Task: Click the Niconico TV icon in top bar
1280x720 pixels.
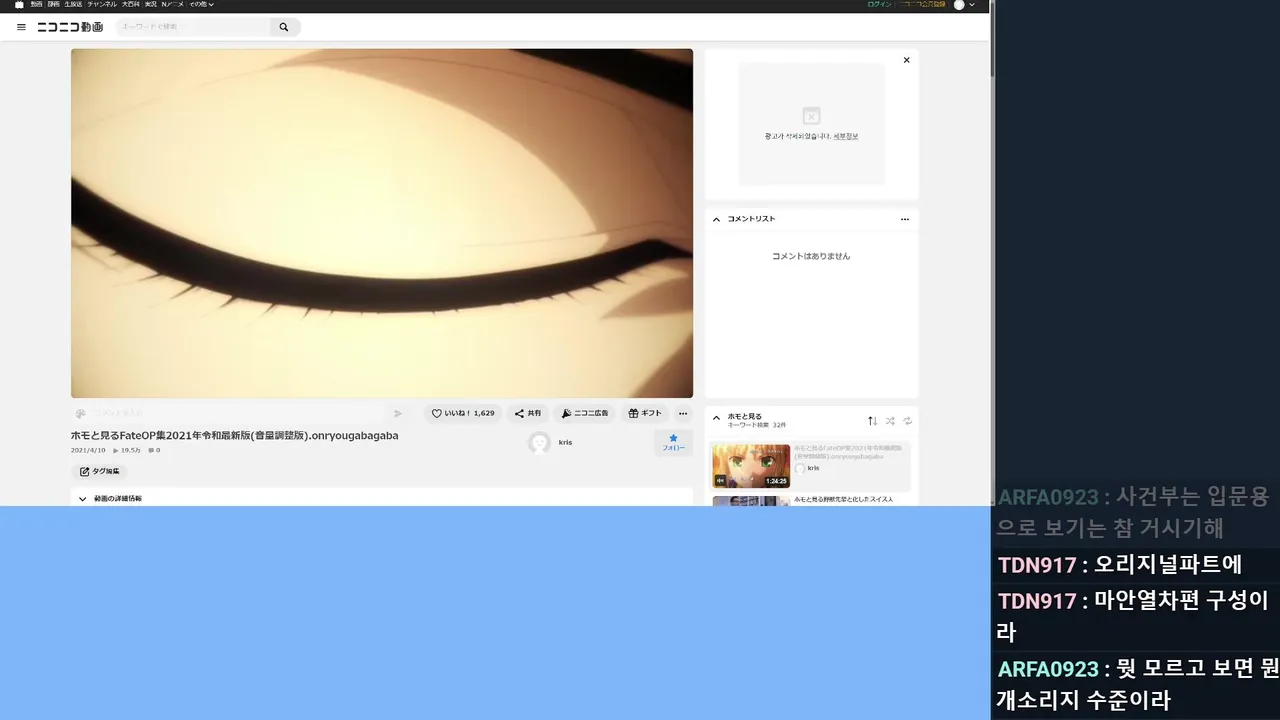Action: pos(19,5)
